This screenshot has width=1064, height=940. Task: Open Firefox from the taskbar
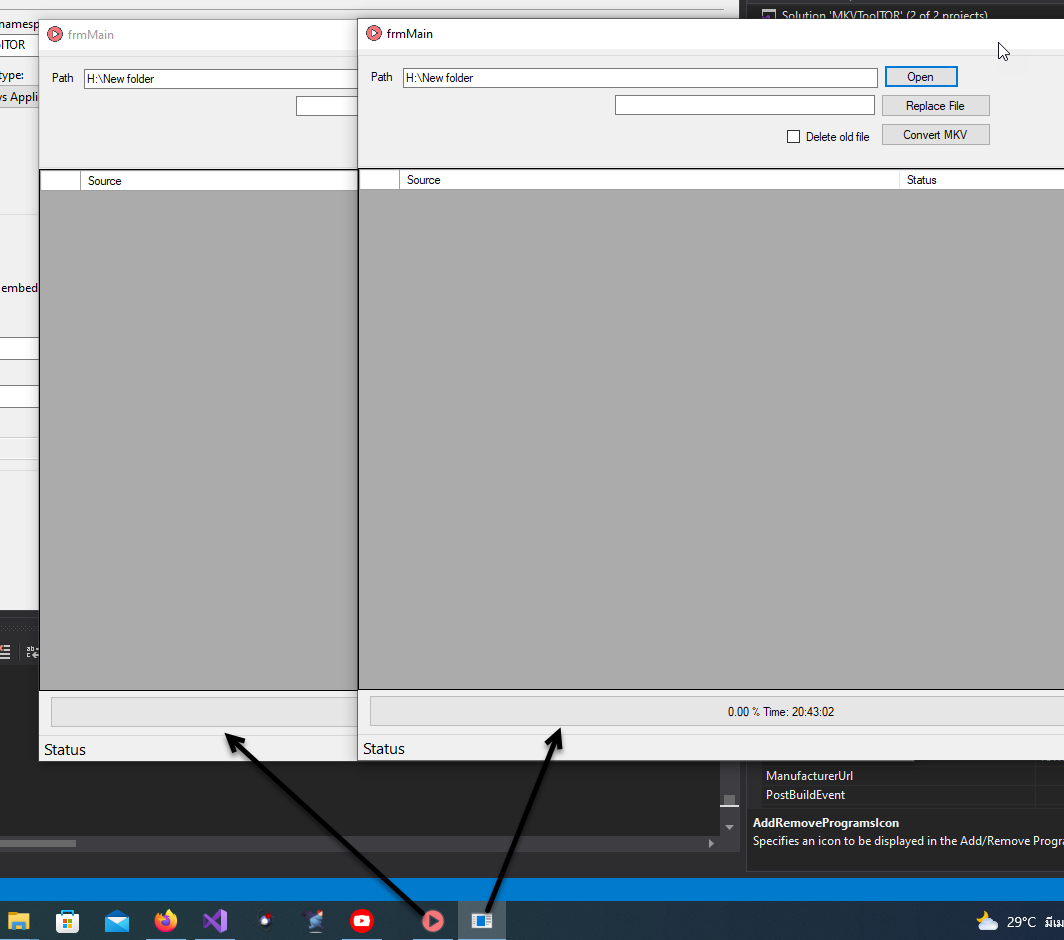tap(166, 921)
